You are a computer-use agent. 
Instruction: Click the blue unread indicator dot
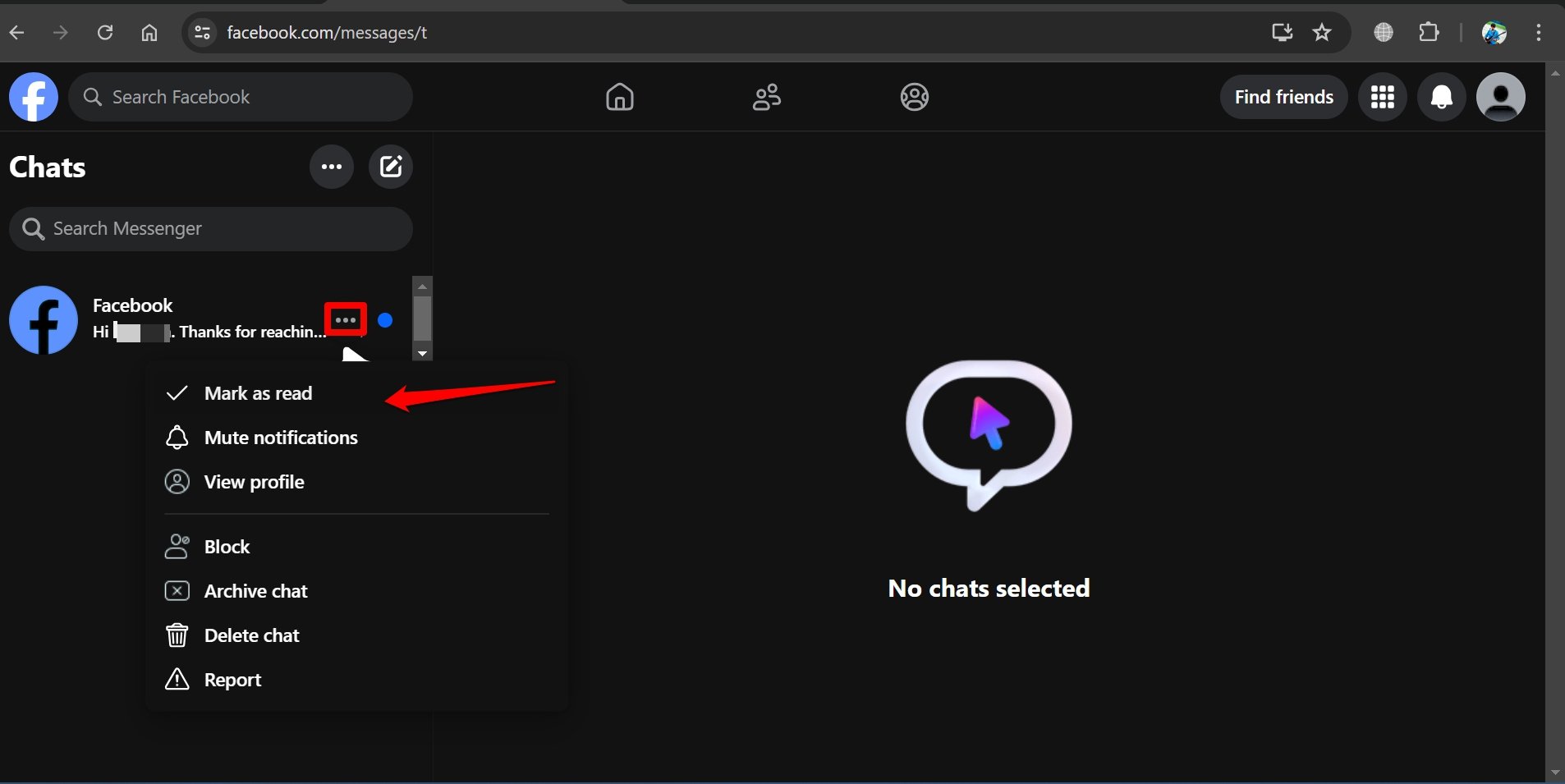[385, 320]
